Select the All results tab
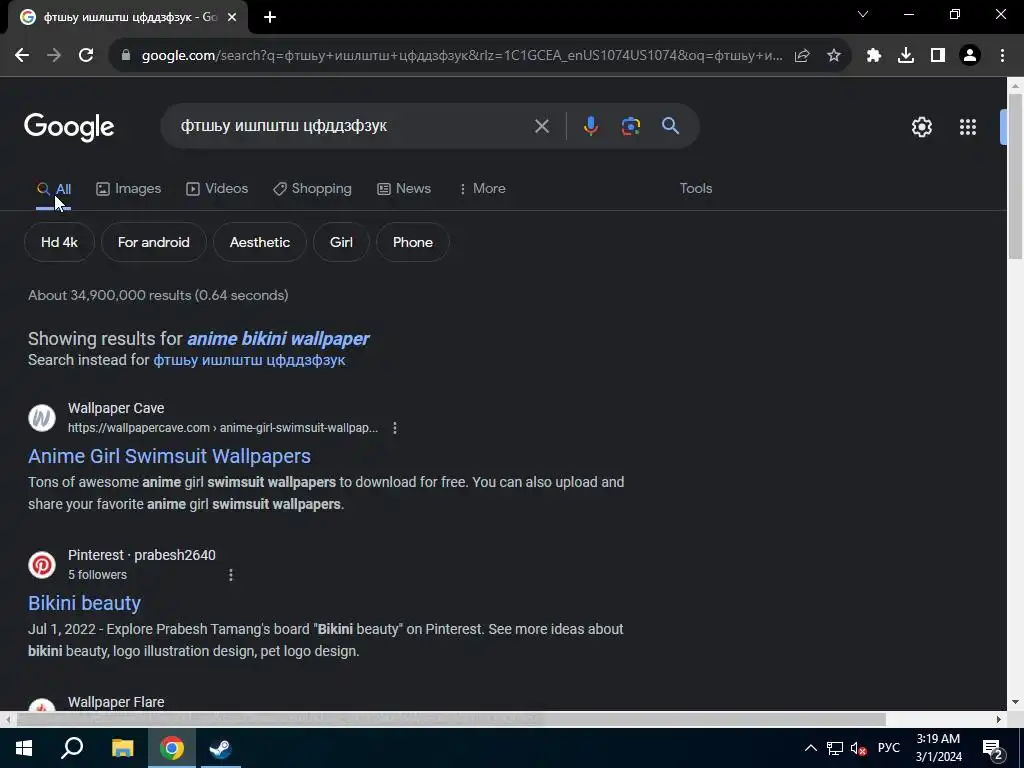Viewport: 1024px width, 768px height. tap(54, 189)
